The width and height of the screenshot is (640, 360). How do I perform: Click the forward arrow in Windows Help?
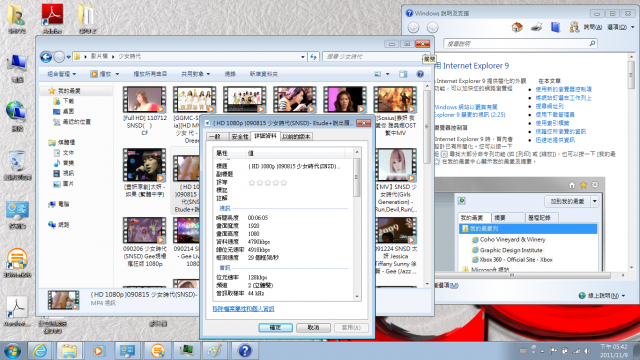(x=432, y=27)
